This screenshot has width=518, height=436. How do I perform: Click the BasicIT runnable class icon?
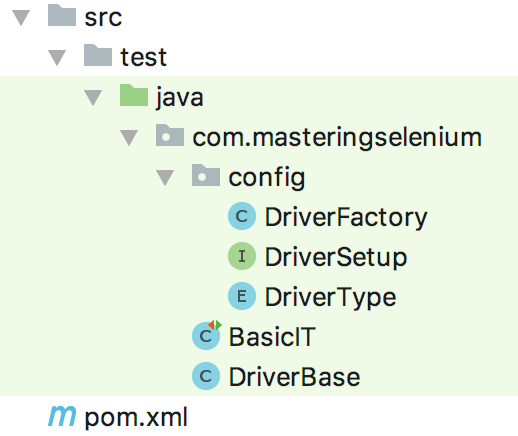207,335
